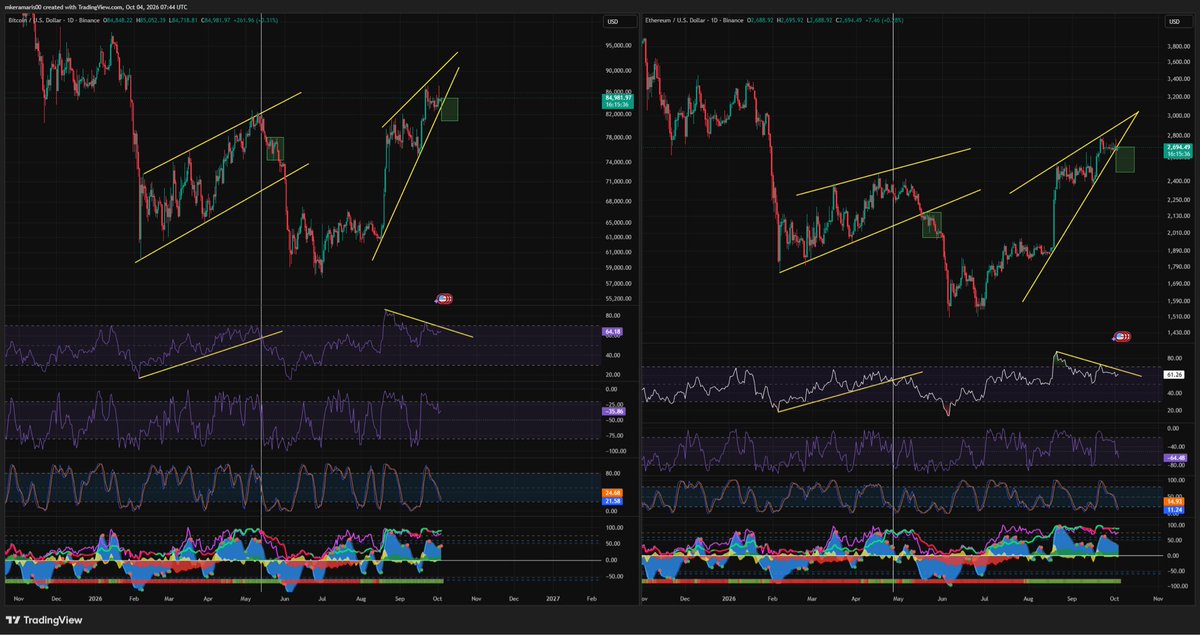This screenshot has width=1200, height=635.
Task: Click the green projection box on Ethereum's latest candles
Action: (1125, 159)
